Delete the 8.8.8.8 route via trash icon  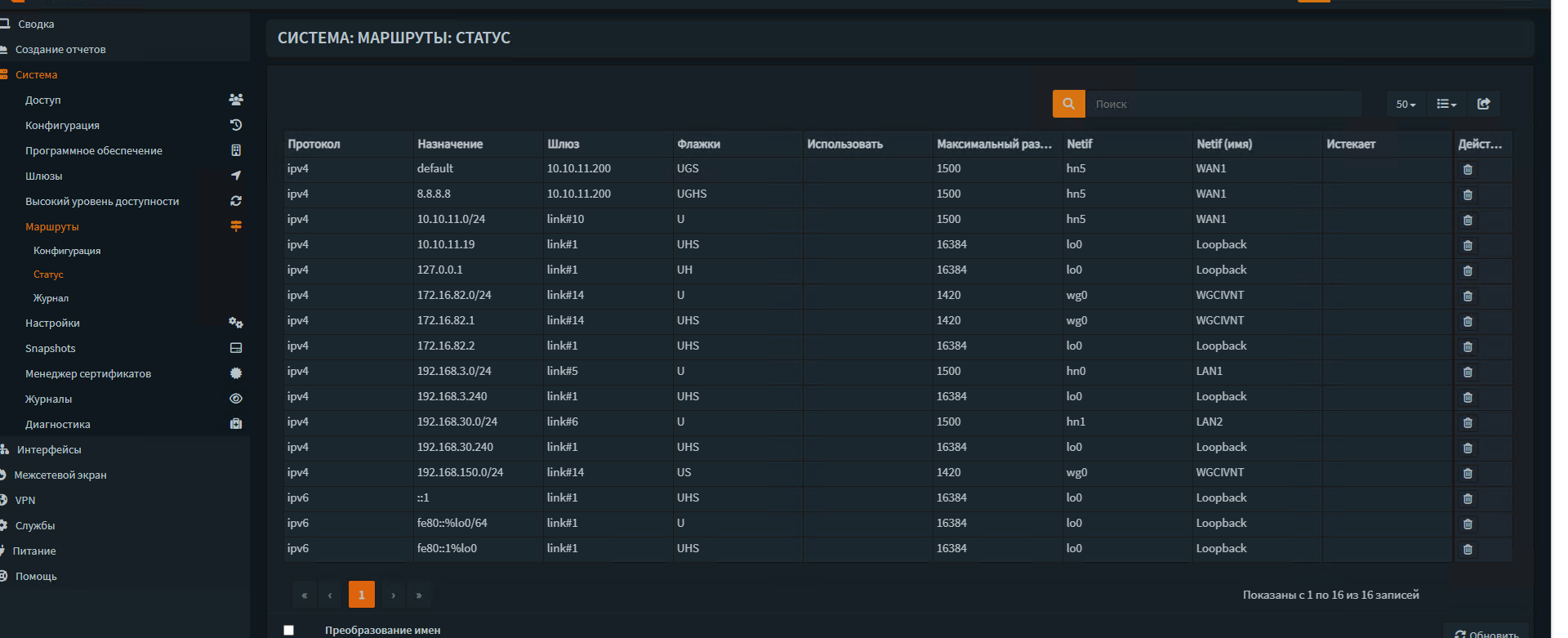[x=1468, y=195]
